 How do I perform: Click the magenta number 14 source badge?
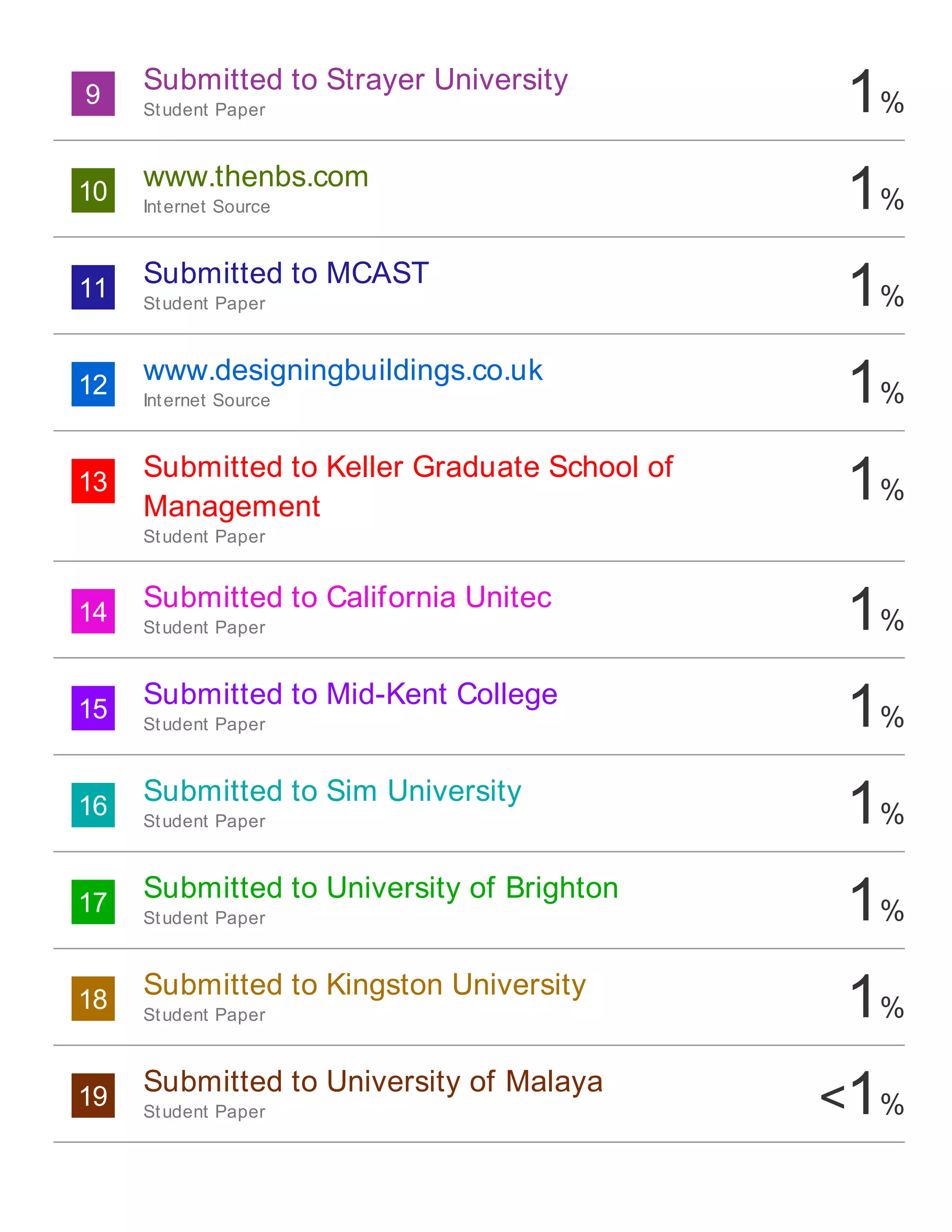coord(93,611)
